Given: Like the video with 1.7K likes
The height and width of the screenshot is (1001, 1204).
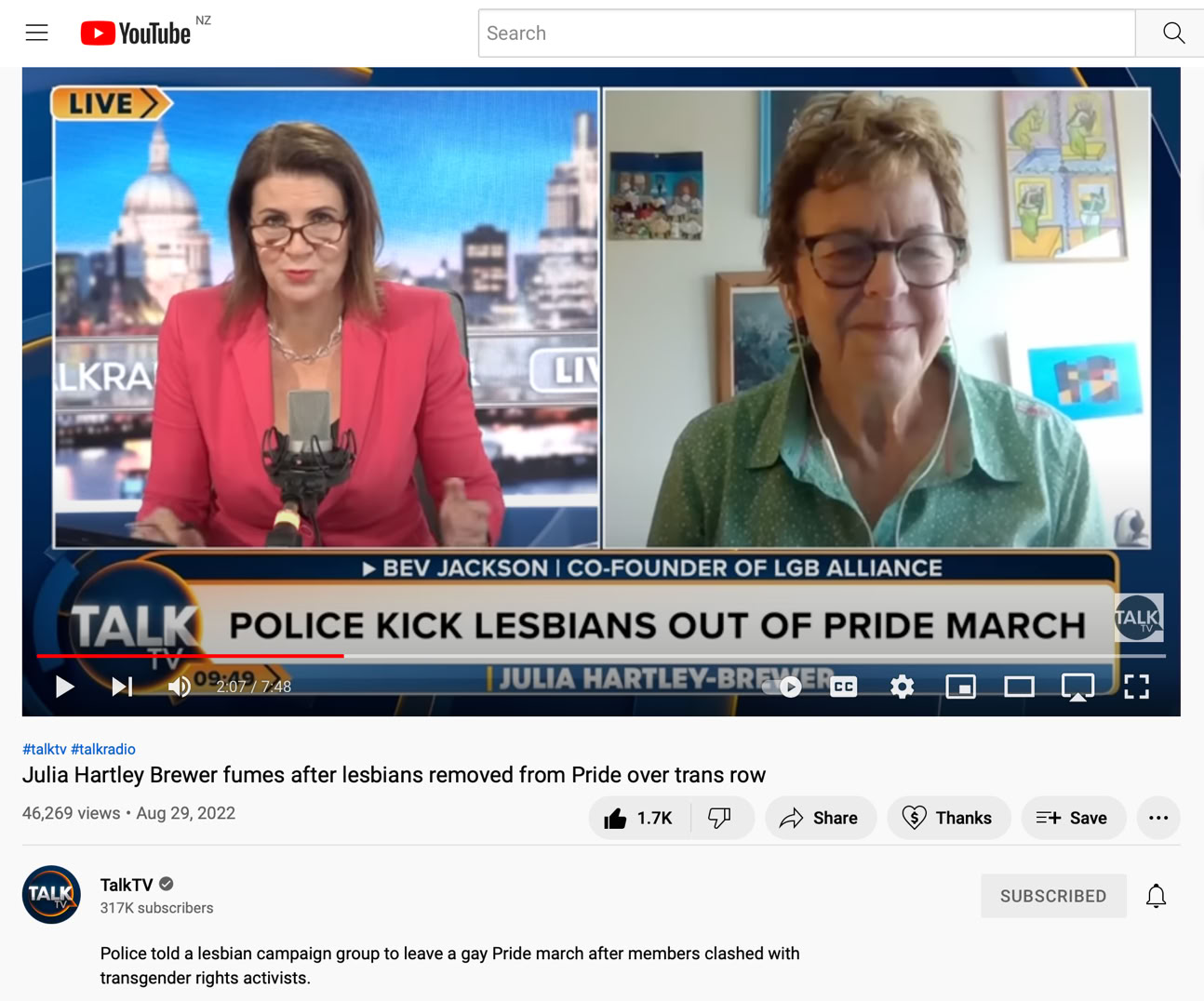Looking at the screenshot, I should [x=639, y=819].
